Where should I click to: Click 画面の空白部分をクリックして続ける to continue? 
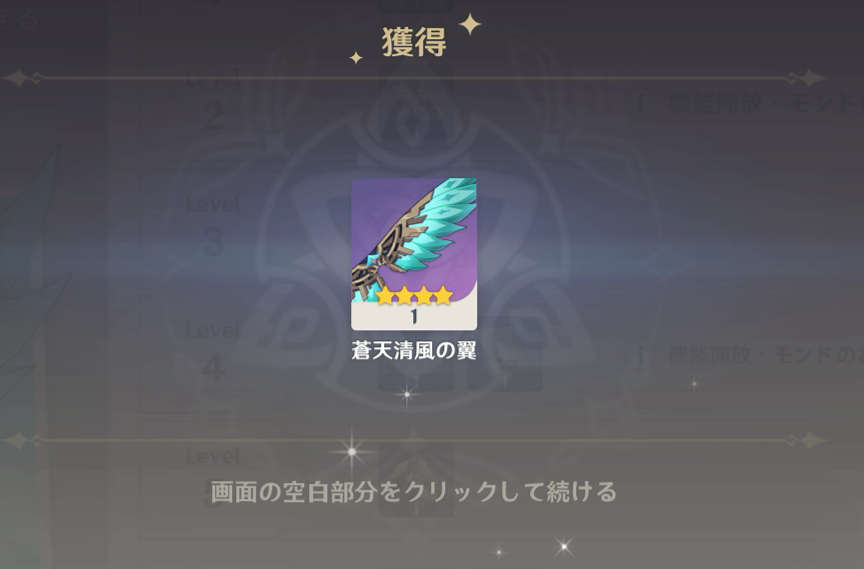click(x=413, y=491)
